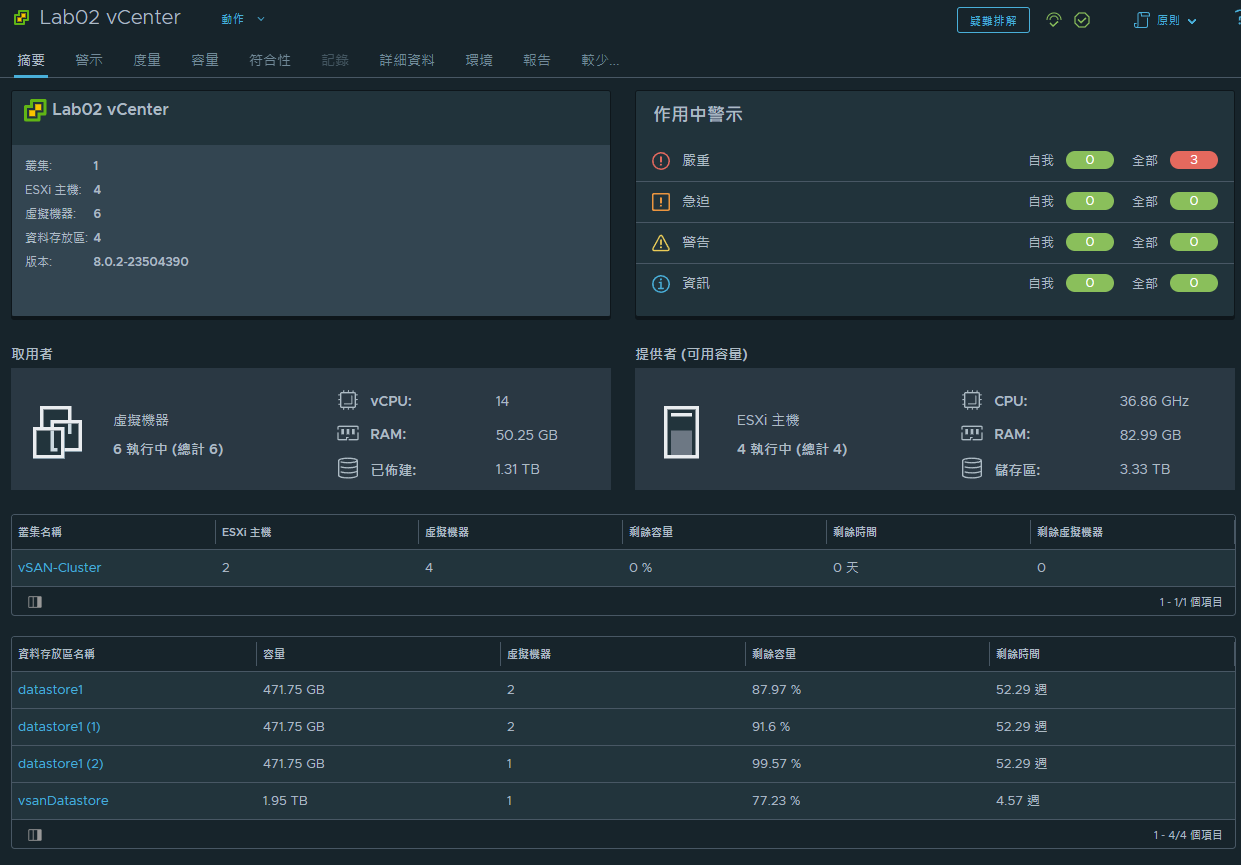Sort by the 叢集名稱 column header

(x=40, y=532)
